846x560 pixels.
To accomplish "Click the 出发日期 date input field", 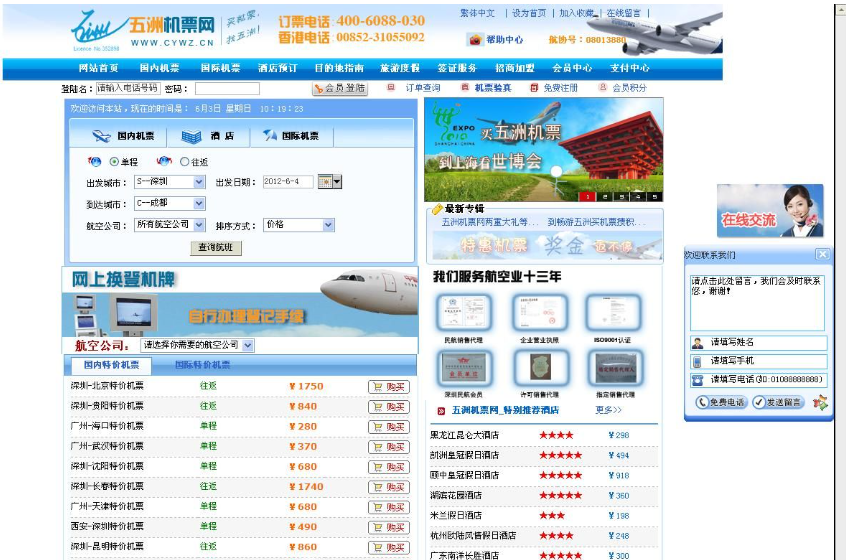I will pos(288,182).
